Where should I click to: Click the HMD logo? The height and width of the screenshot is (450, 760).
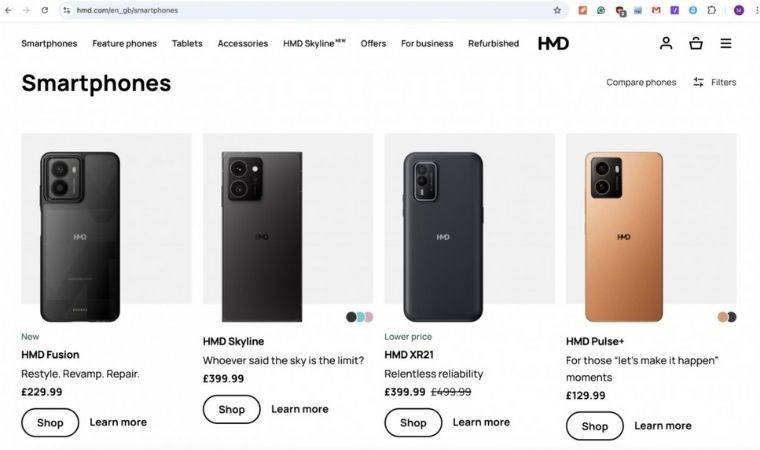pos(553,43)
